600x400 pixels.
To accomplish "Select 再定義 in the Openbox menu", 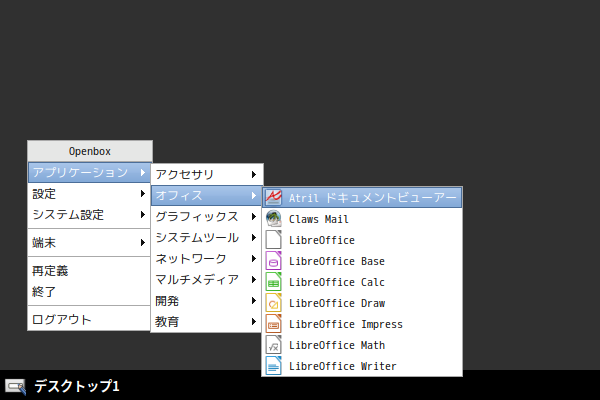I will tap(89, 271).
